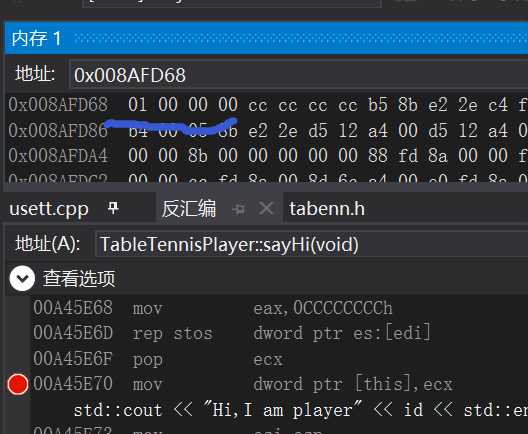Image resolution: width=528 pixels, height=434 pixels.
Task: Focus the memory address field 0x008AFD68
Action: point(298,75)
